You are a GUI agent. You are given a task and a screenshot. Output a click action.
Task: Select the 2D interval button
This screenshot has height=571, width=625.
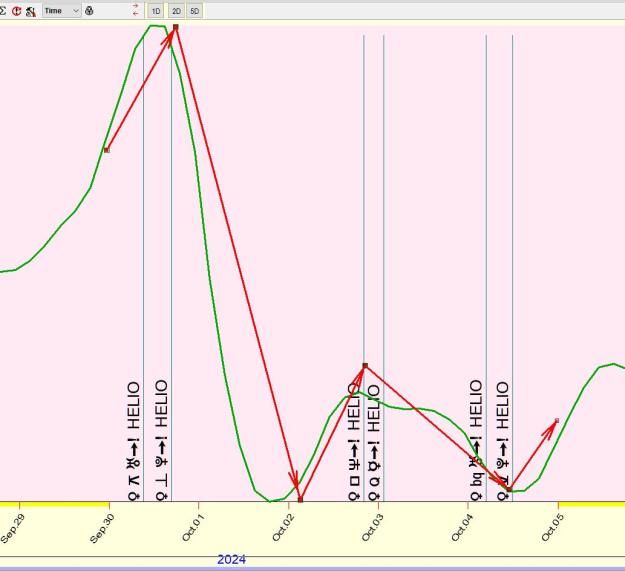[x=176, y=11]
